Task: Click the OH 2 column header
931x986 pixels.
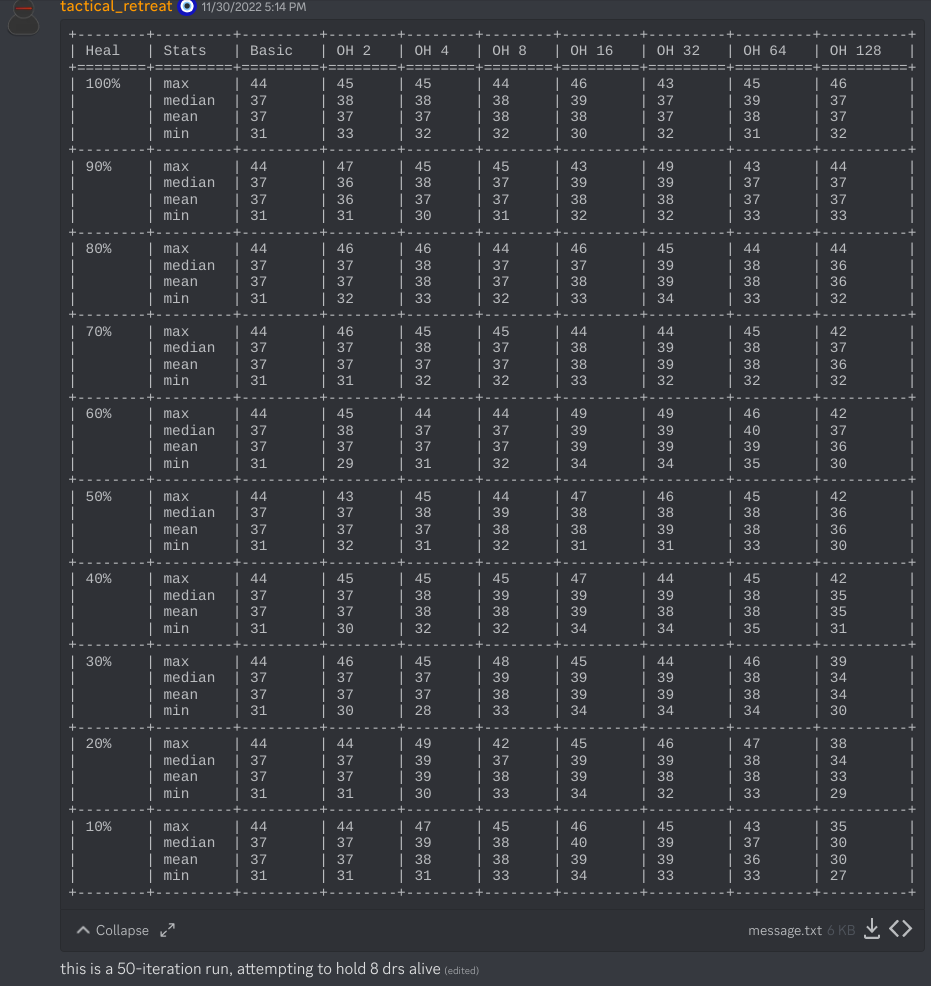Action: [x=353, y=50]
